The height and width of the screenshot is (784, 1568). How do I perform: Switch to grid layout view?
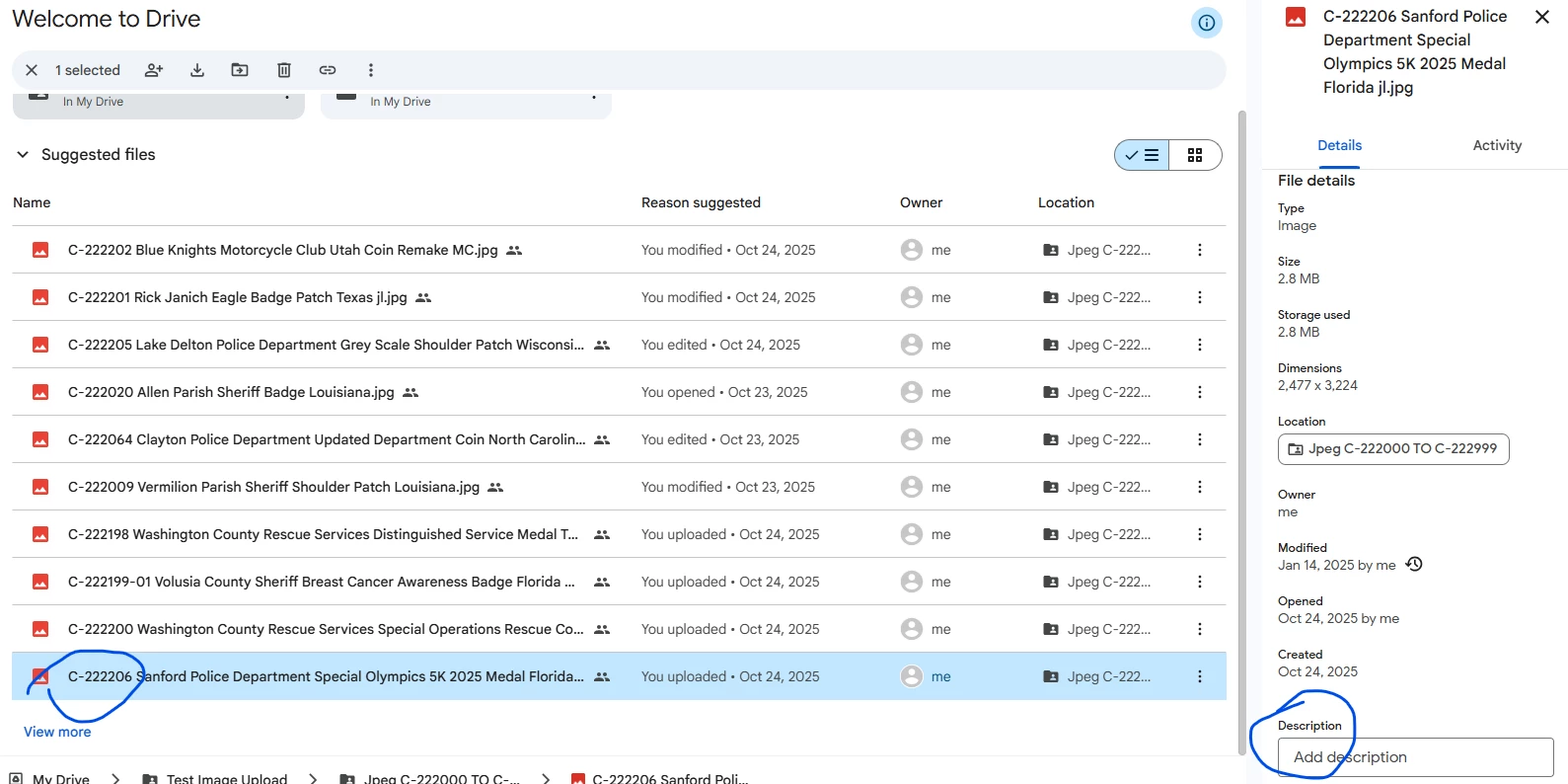[x=1195, y=155]
